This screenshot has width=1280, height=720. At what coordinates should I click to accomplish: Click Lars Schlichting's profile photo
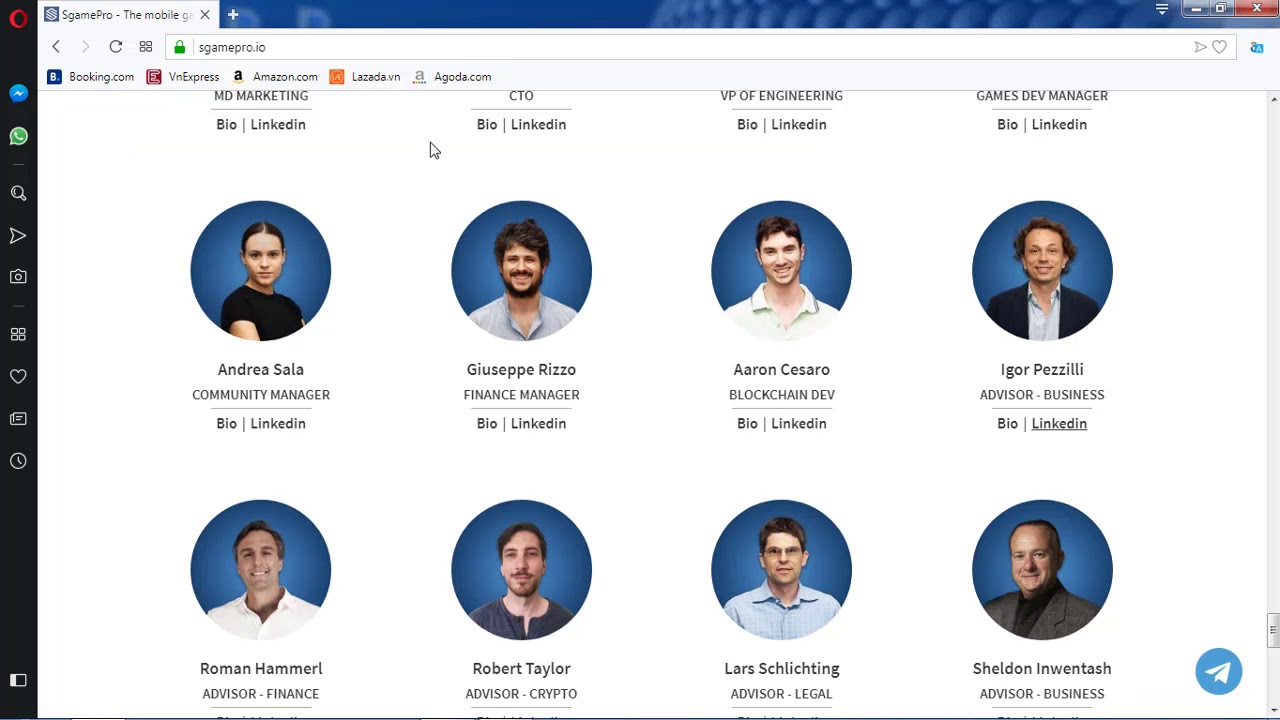pos(781,570)
